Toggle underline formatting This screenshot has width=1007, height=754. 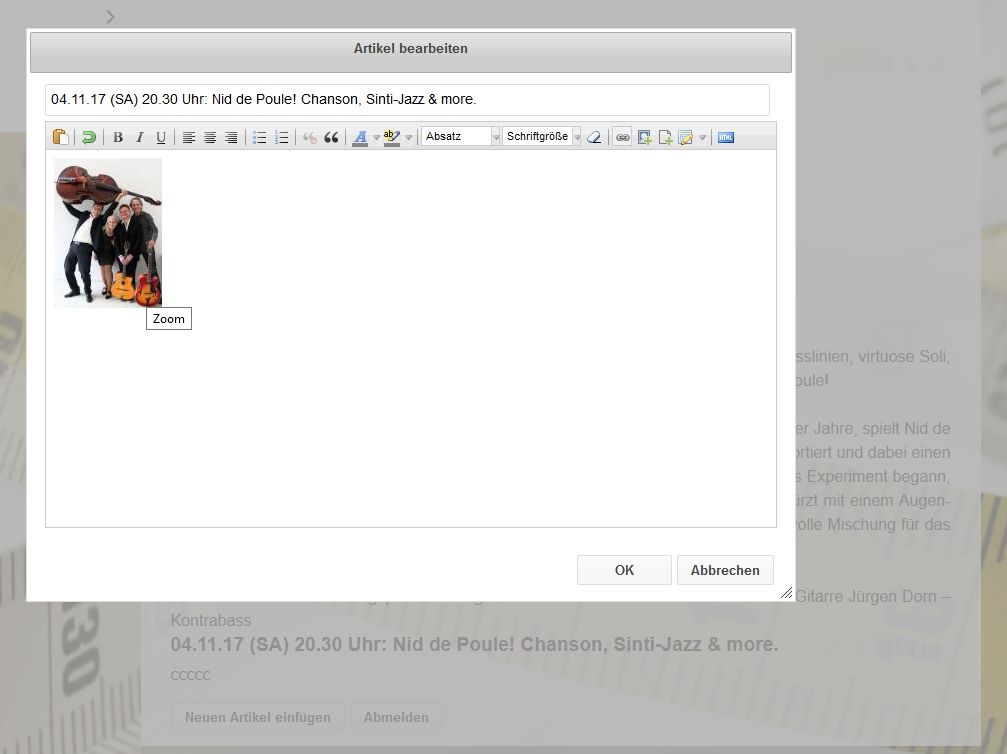[160, 137]
